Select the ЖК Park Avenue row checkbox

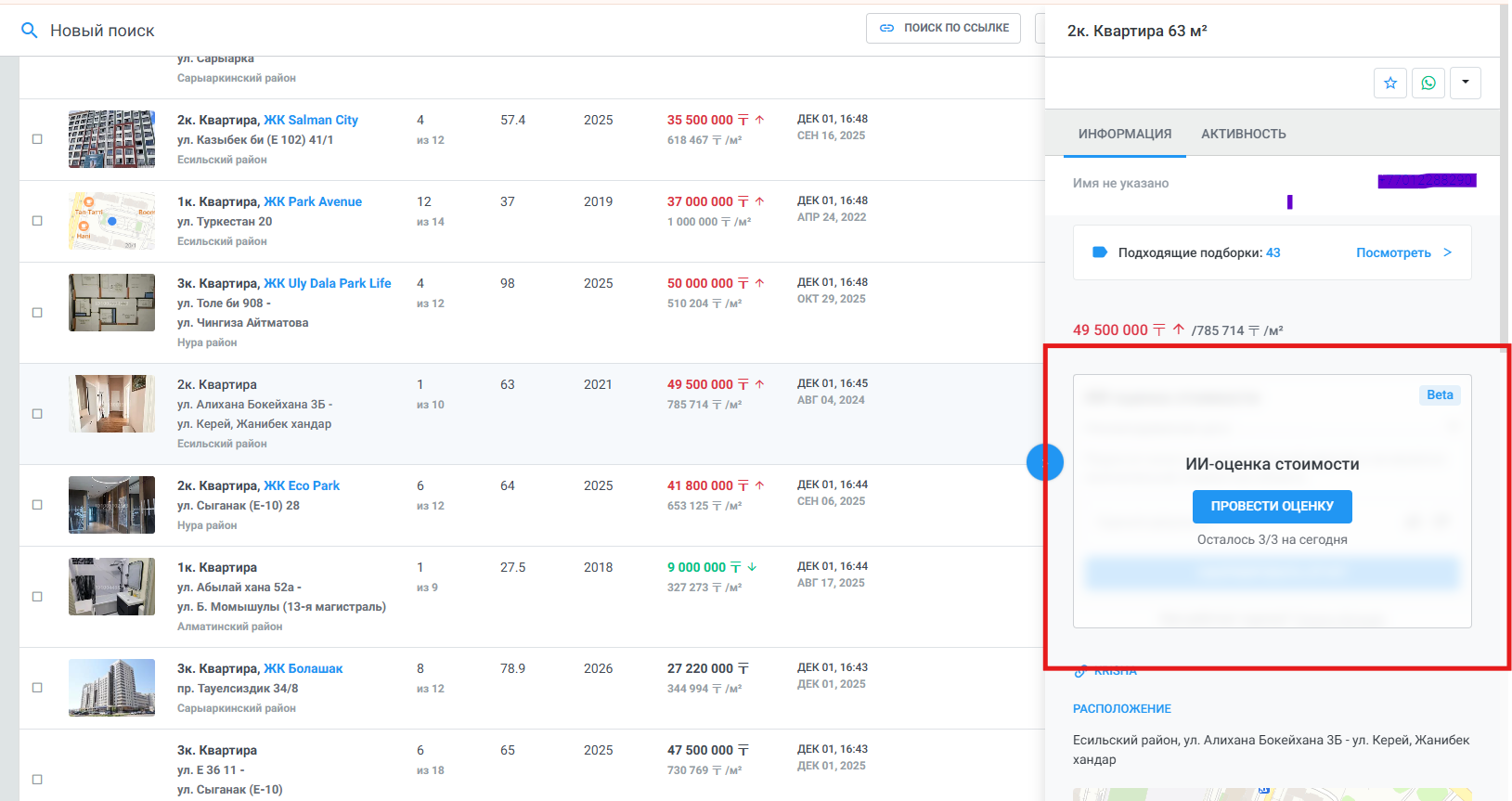(37, 221)
